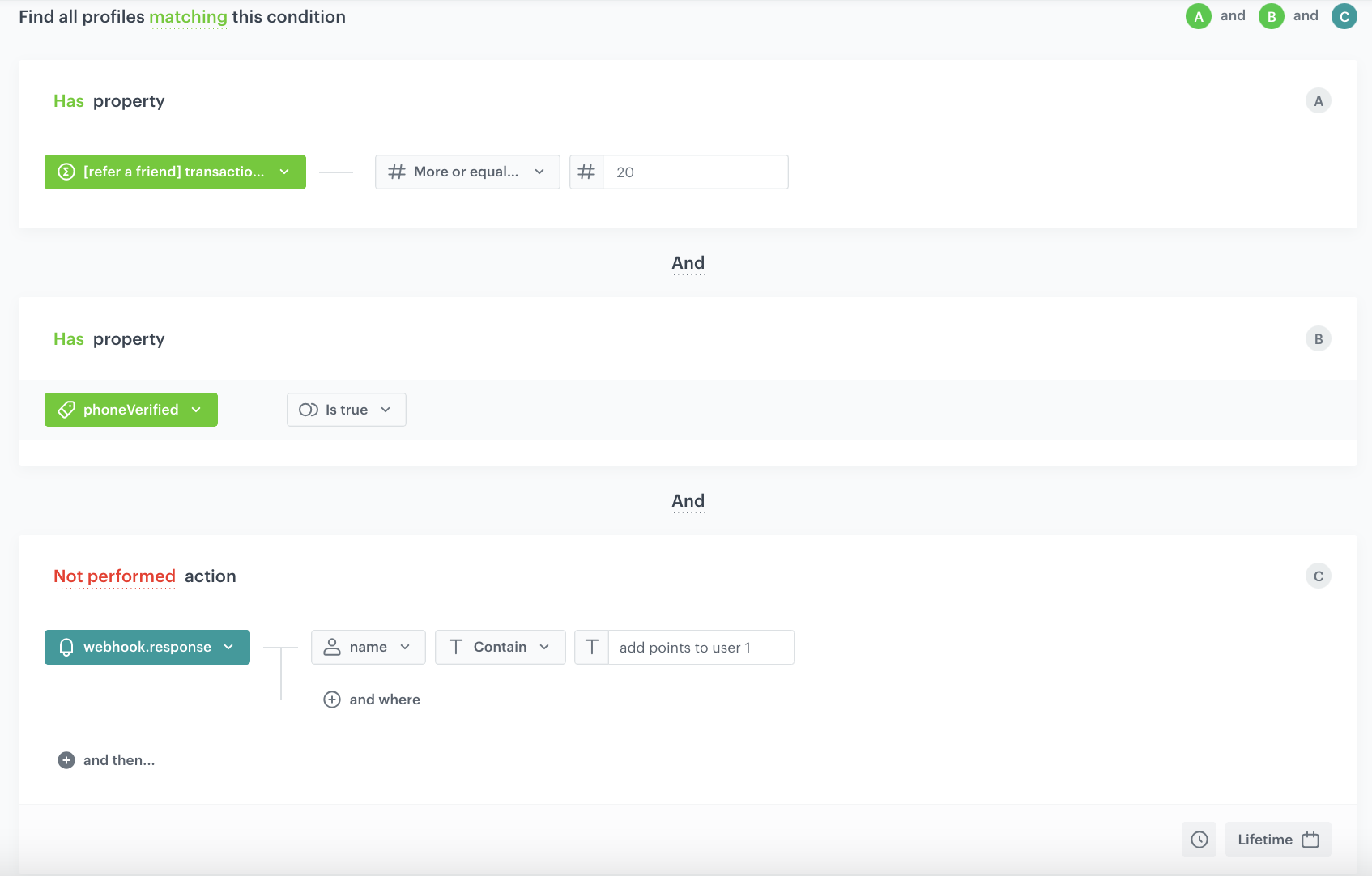1372x876 pixels.
Task: Click the plus icon next to "and where"
Action: pos(332,699)
